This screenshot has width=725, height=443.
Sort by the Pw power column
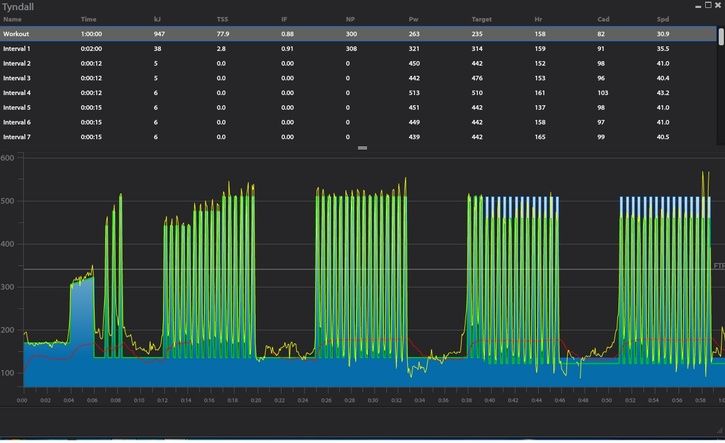click(414, 19)
